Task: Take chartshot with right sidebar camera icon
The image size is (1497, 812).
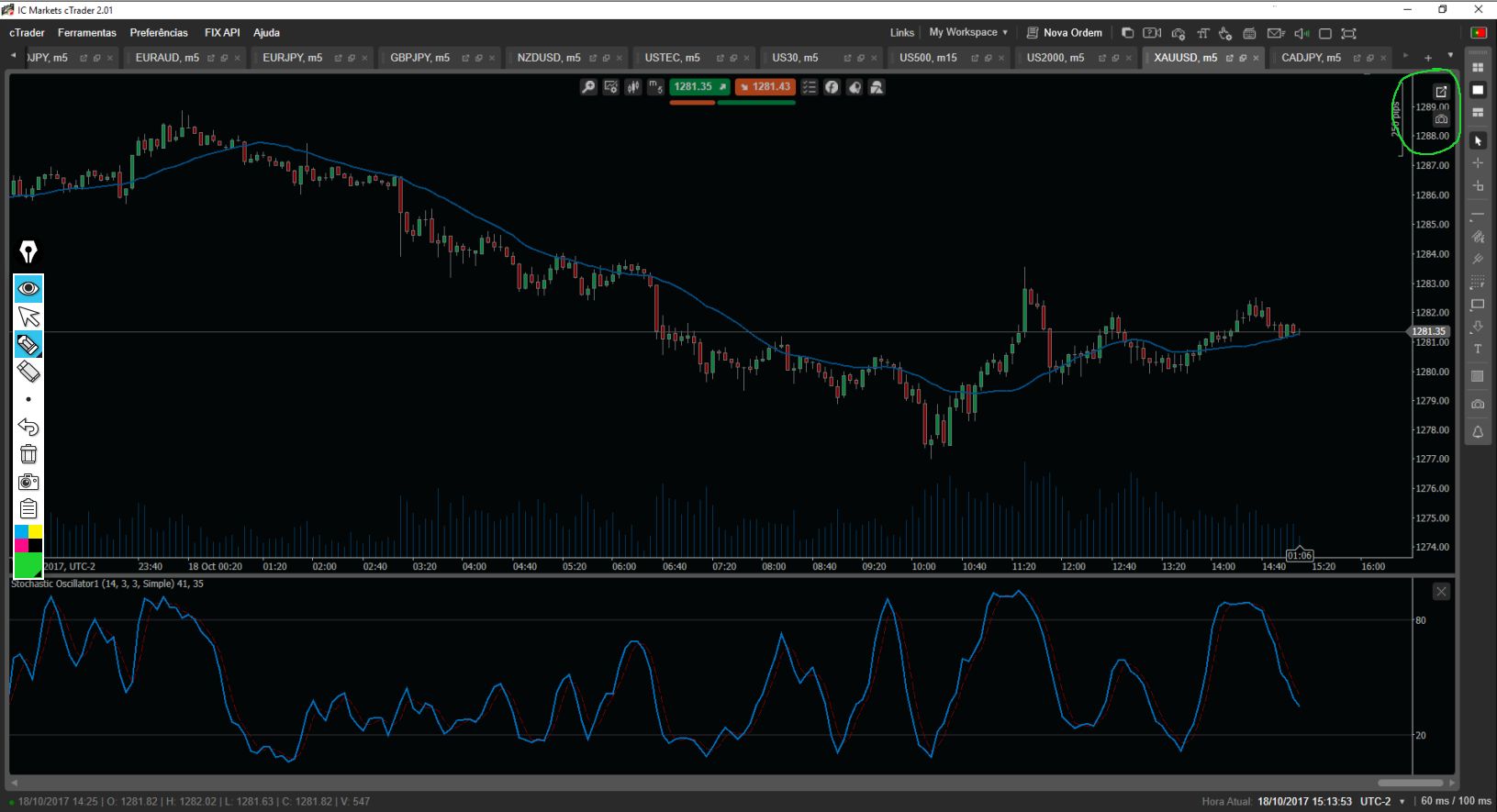Action: pyautogui.click(x=1478, y=405)
